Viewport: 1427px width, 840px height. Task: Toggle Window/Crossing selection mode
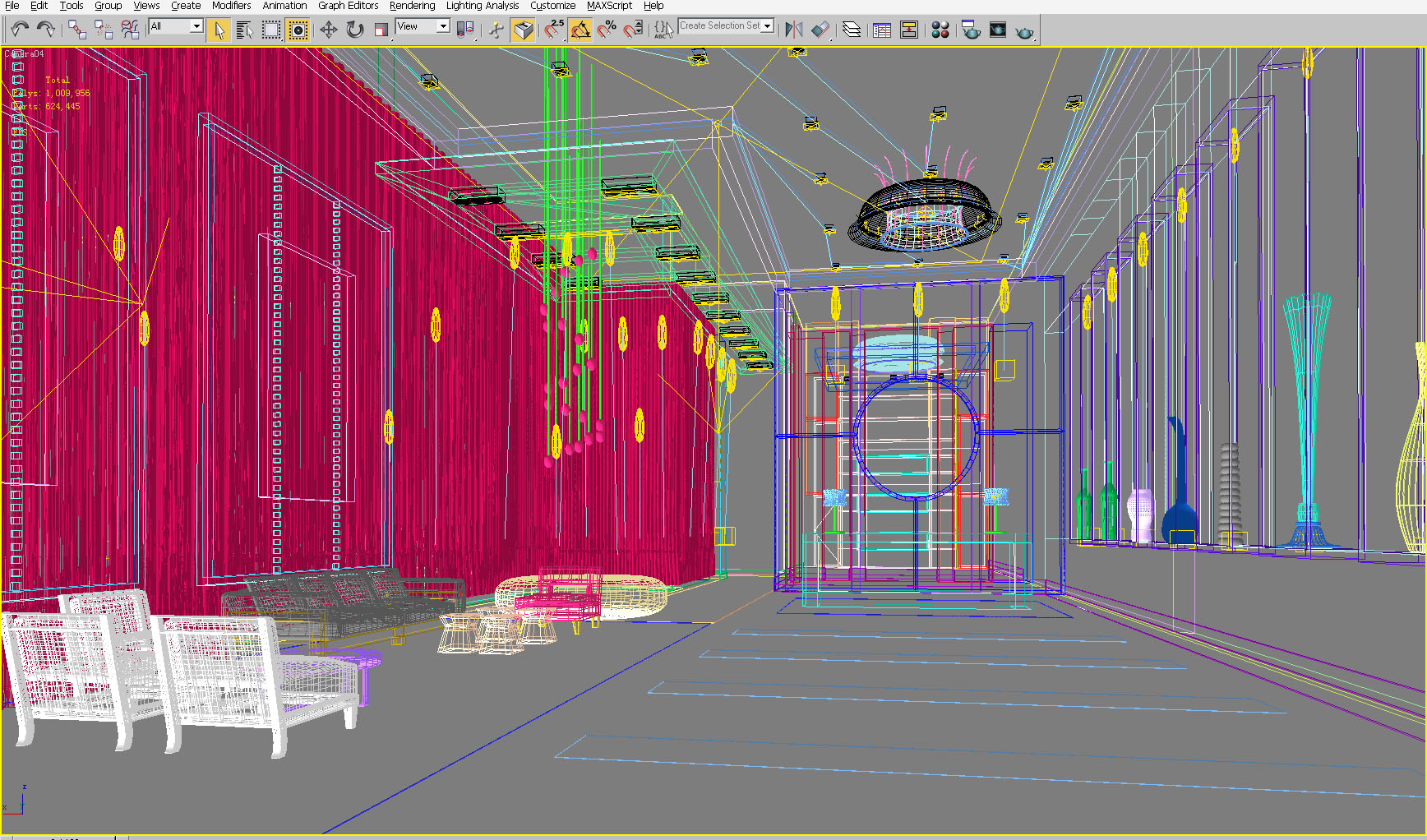[298, 30]
